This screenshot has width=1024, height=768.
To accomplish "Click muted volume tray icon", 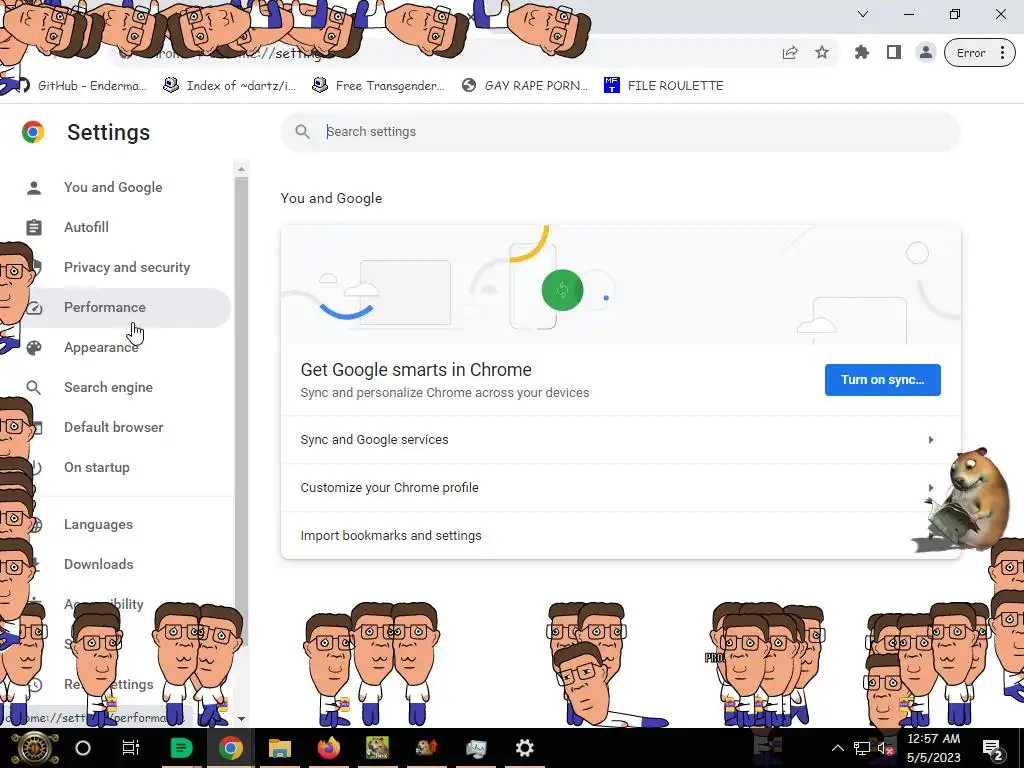I will click(886, 748).
